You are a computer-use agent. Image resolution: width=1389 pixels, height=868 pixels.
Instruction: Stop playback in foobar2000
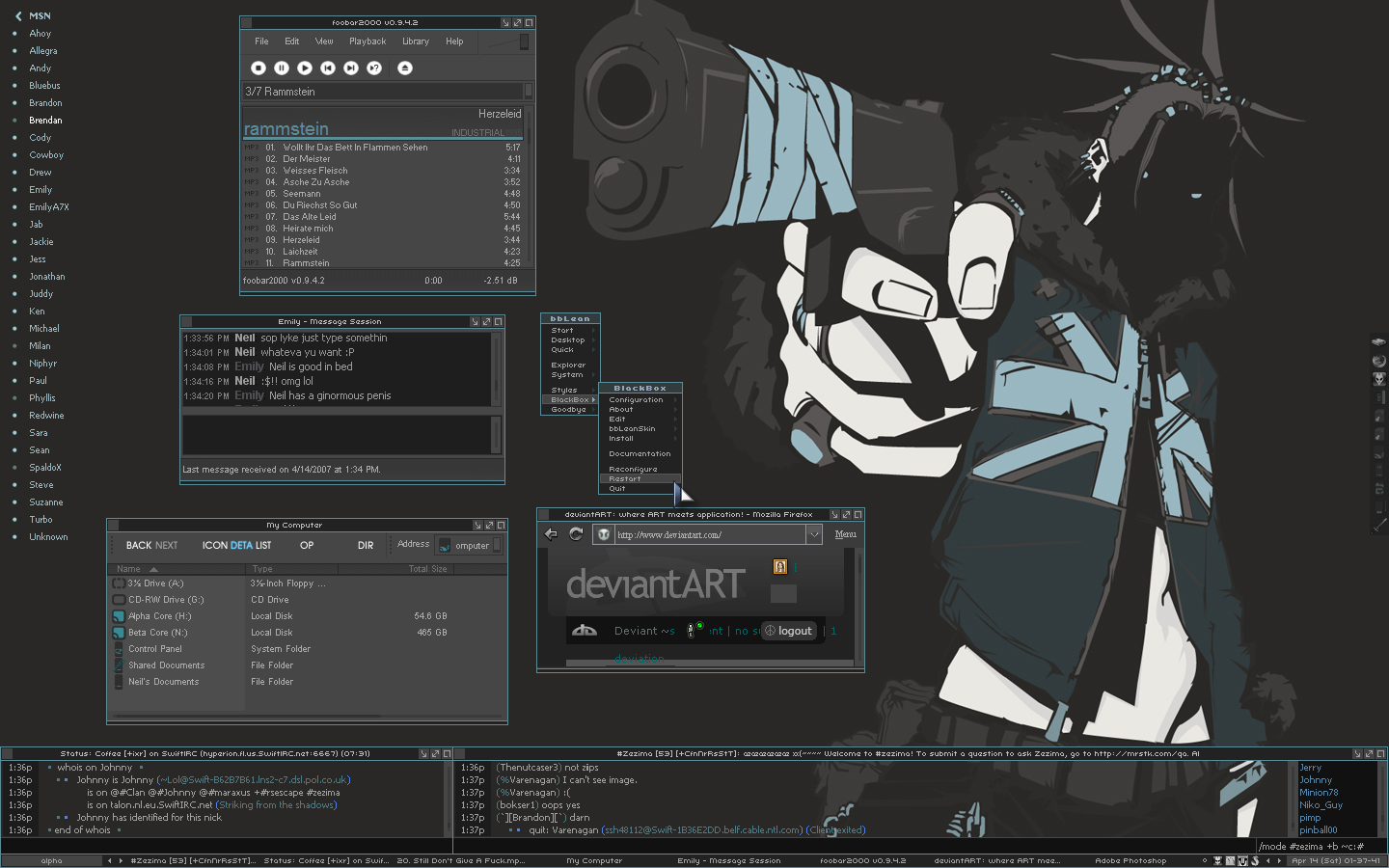(259, 68)
